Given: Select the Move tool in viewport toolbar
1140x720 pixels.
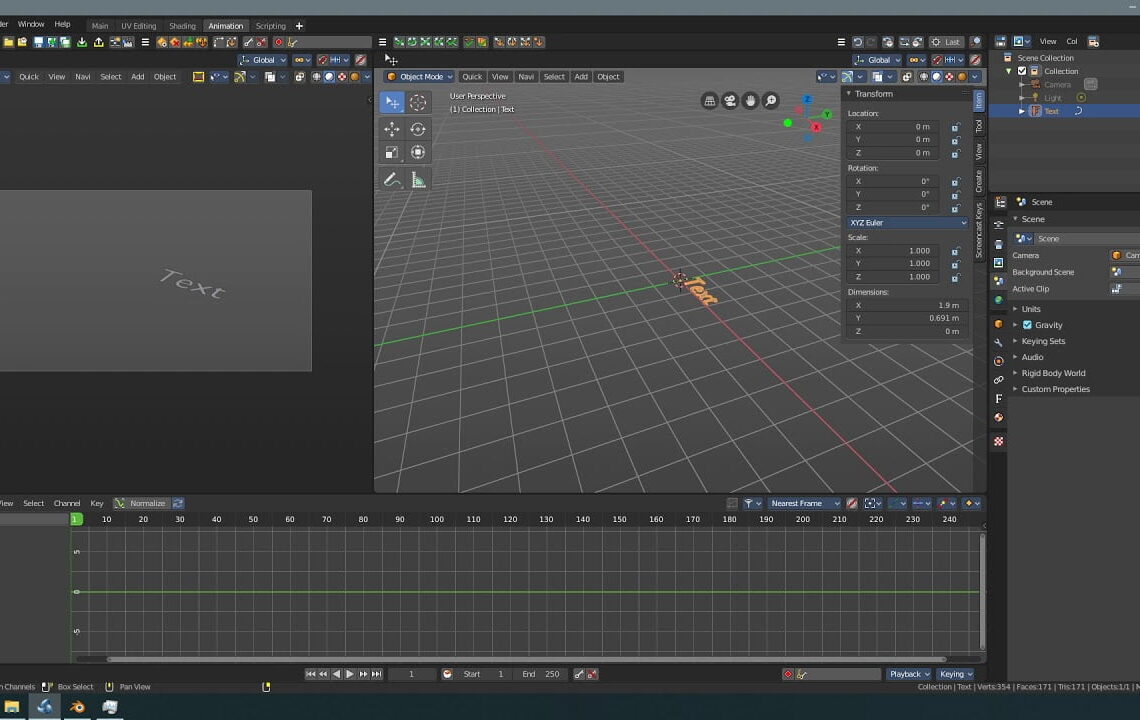Looking at the screenshot, I should coord(392,128).
